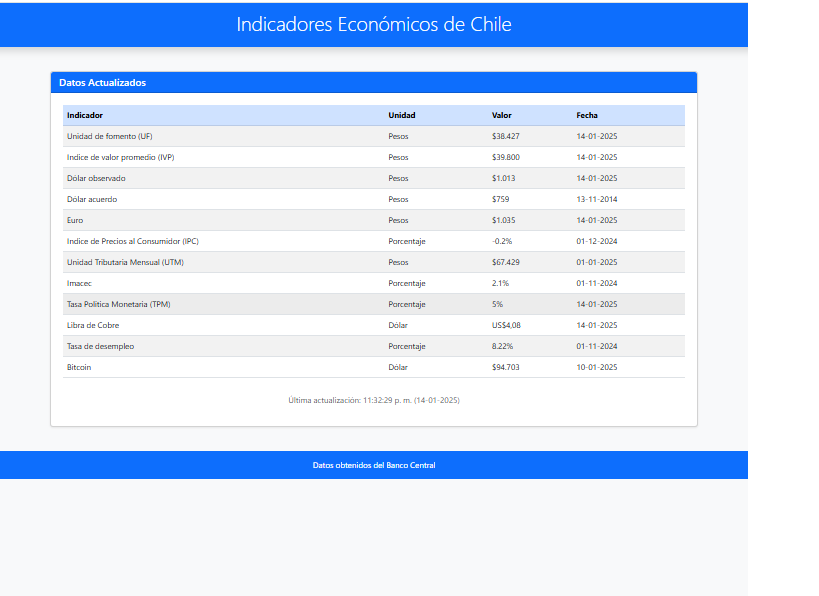Sort table by the Indicador column header
Viewport: 819px width, 596px height.
[x=85, y=115]
